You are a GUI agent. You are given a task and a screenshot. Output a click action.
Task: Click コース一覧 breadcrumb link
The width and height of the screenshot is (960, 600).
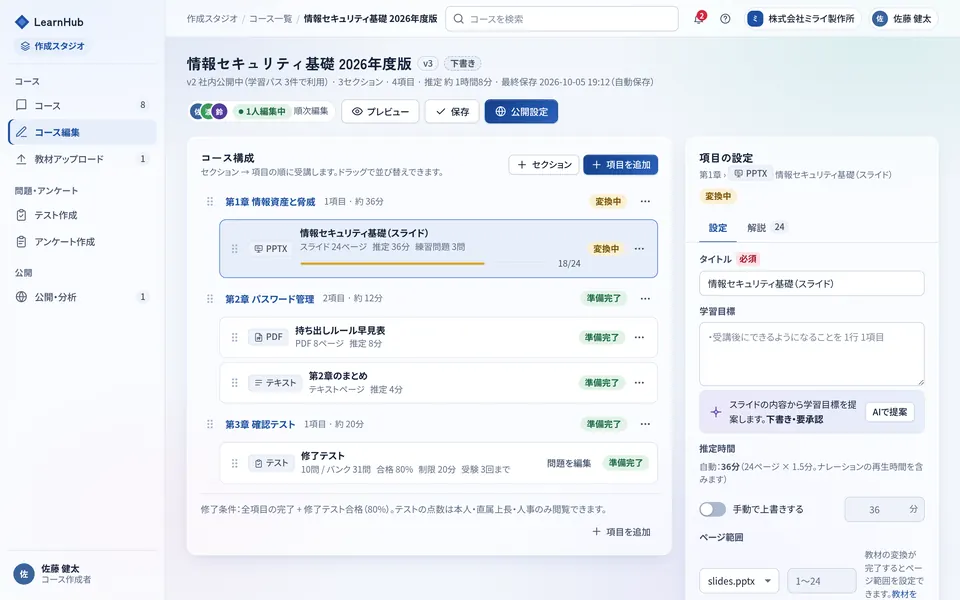click(x=270, y=19)
